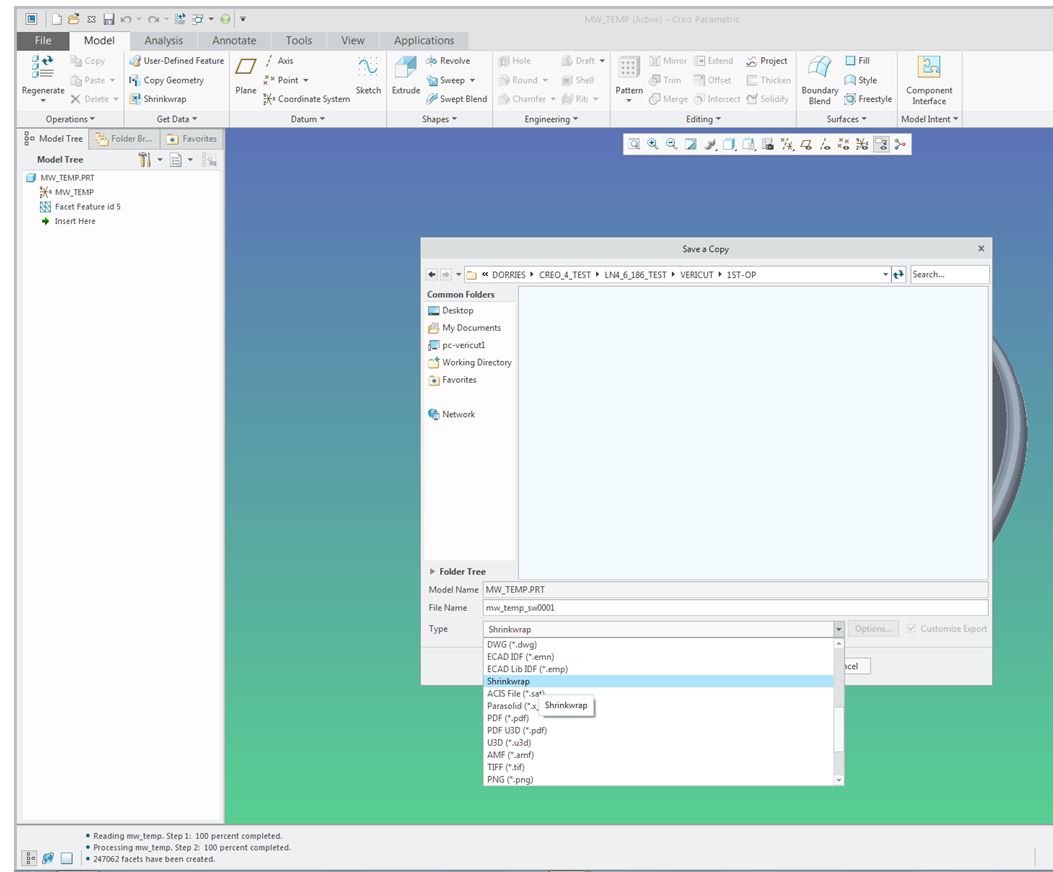This screenshot has width=1053, height=872.
Task: Click the Revolve tool
Action: (448, 60)
